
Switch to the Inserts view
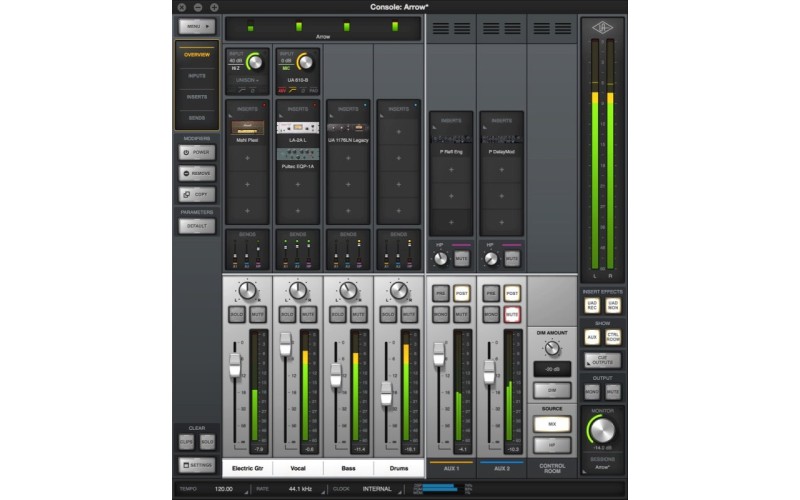pyautogui.click(x=197, y=97)
